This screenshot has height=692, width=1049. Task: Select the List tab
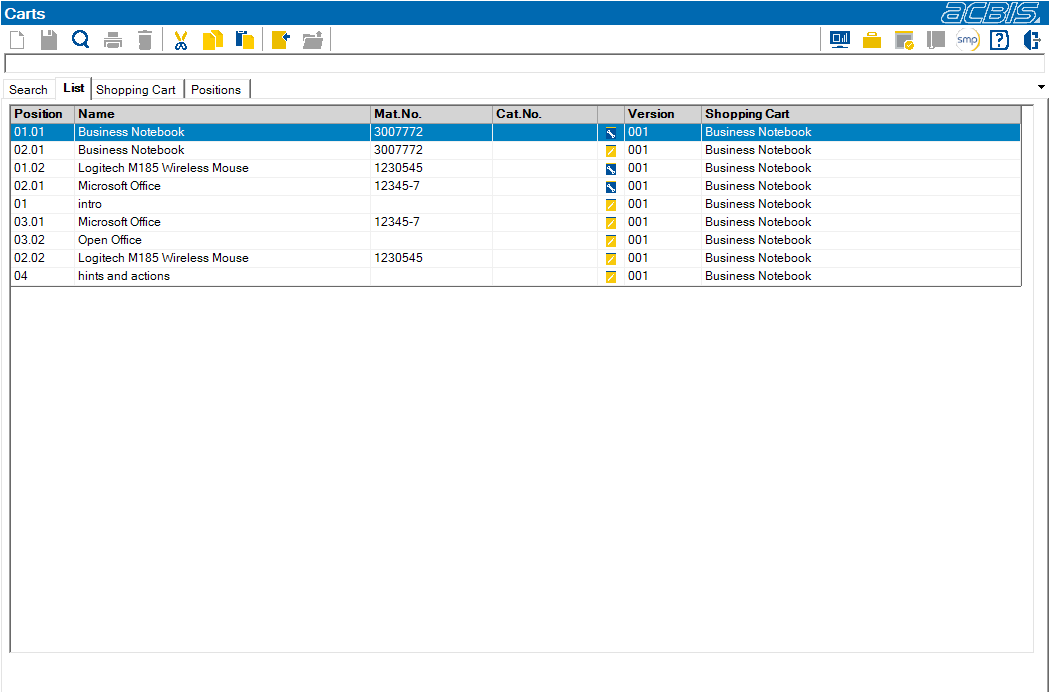[x=74, y=88]
